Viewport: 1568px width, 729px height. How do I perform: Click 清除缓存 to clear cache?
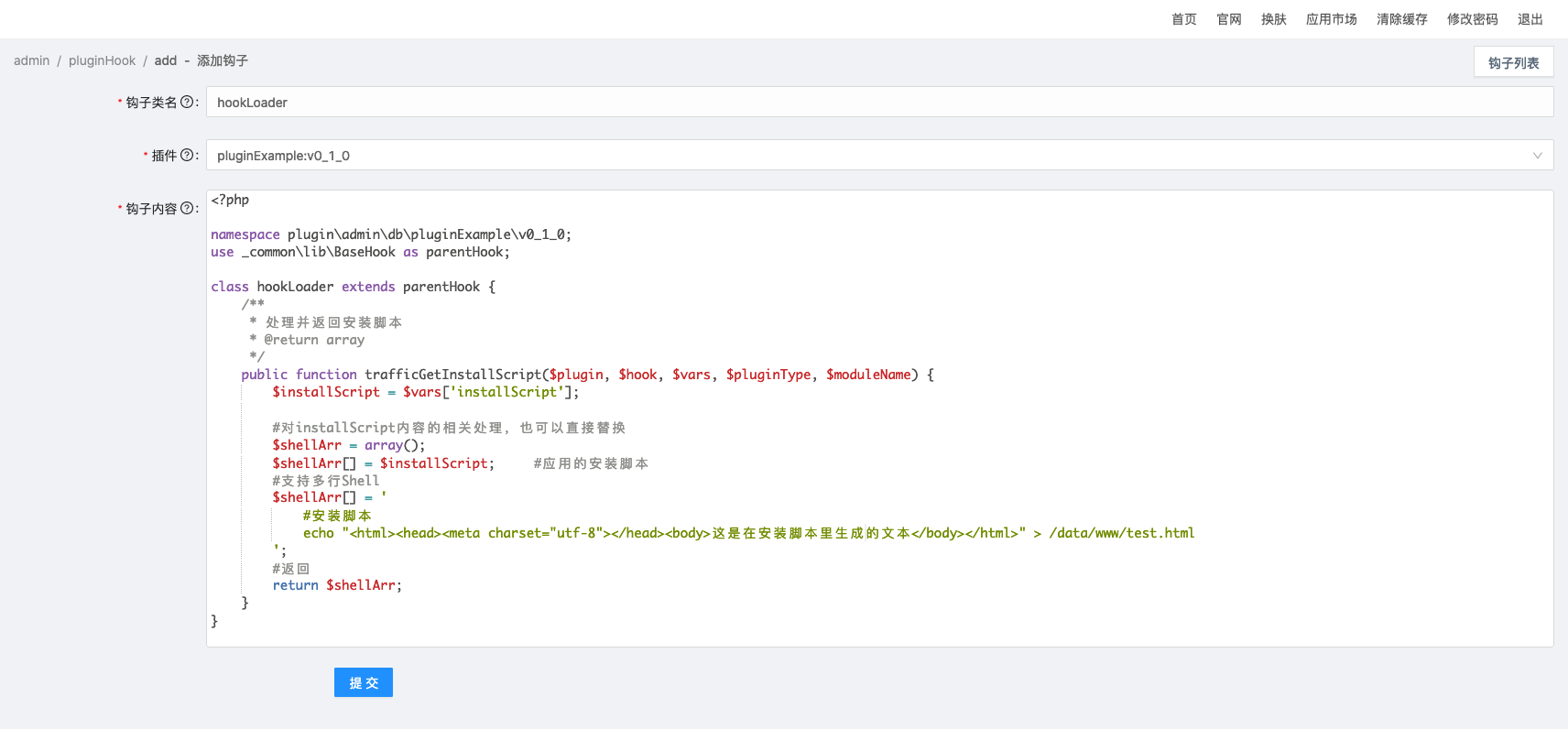[1401, 19]
